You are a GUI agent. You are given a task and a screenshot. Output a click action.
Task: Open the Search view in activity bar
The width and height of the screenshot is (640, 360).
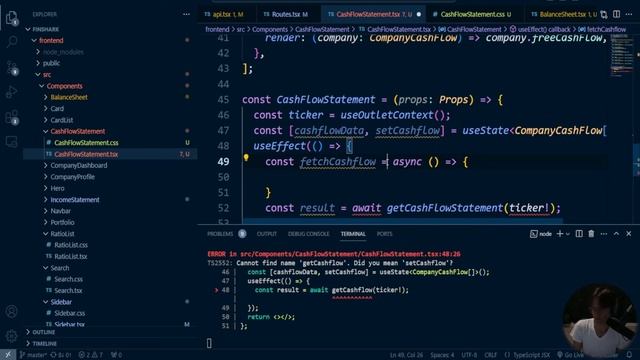click(x=12, y=41)
